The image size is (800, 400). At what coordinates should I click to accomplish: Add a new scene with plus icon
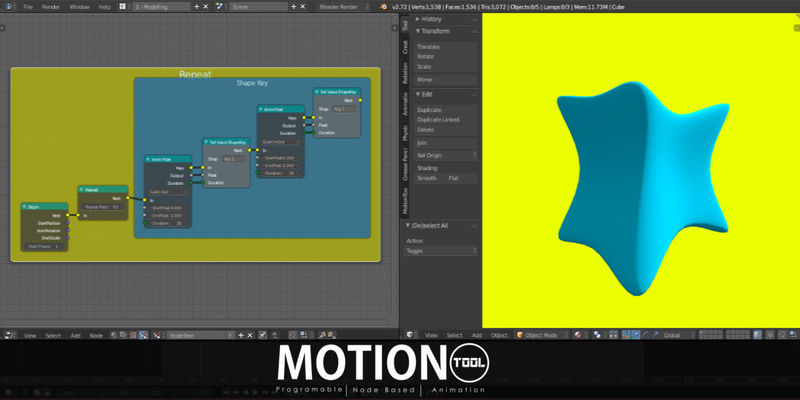(x=294, y=7)
